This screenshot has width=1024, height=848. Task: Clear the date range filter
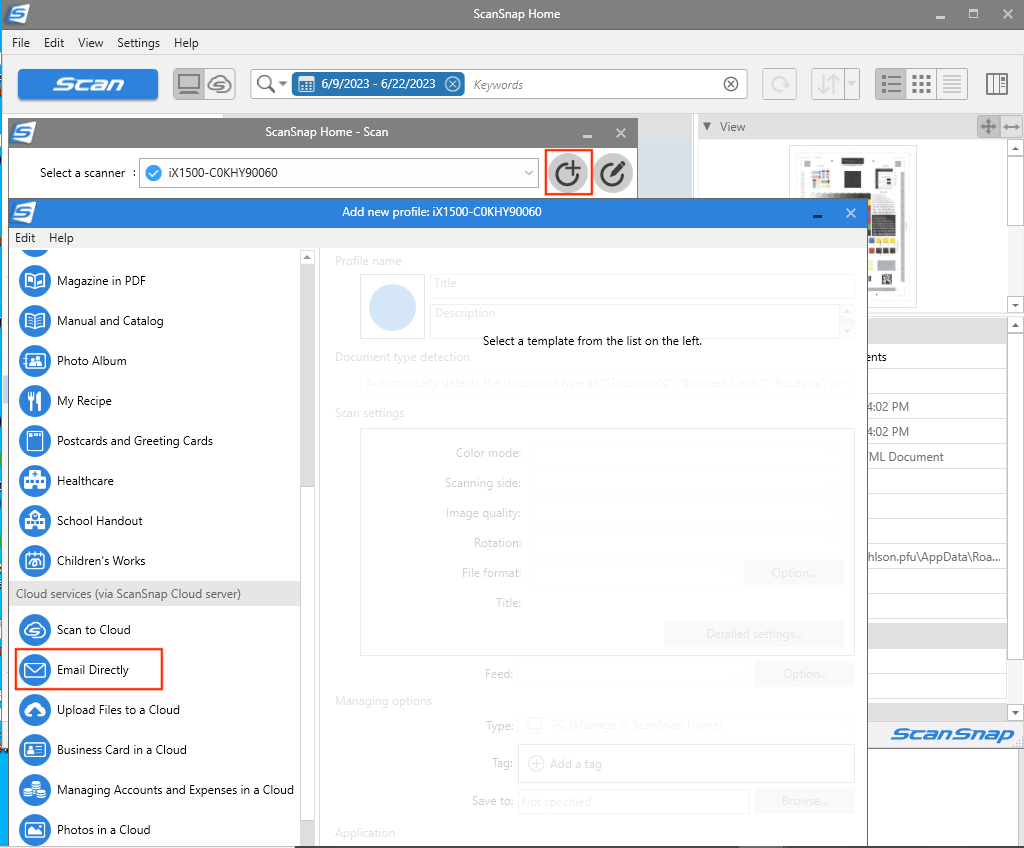[453, 84]
